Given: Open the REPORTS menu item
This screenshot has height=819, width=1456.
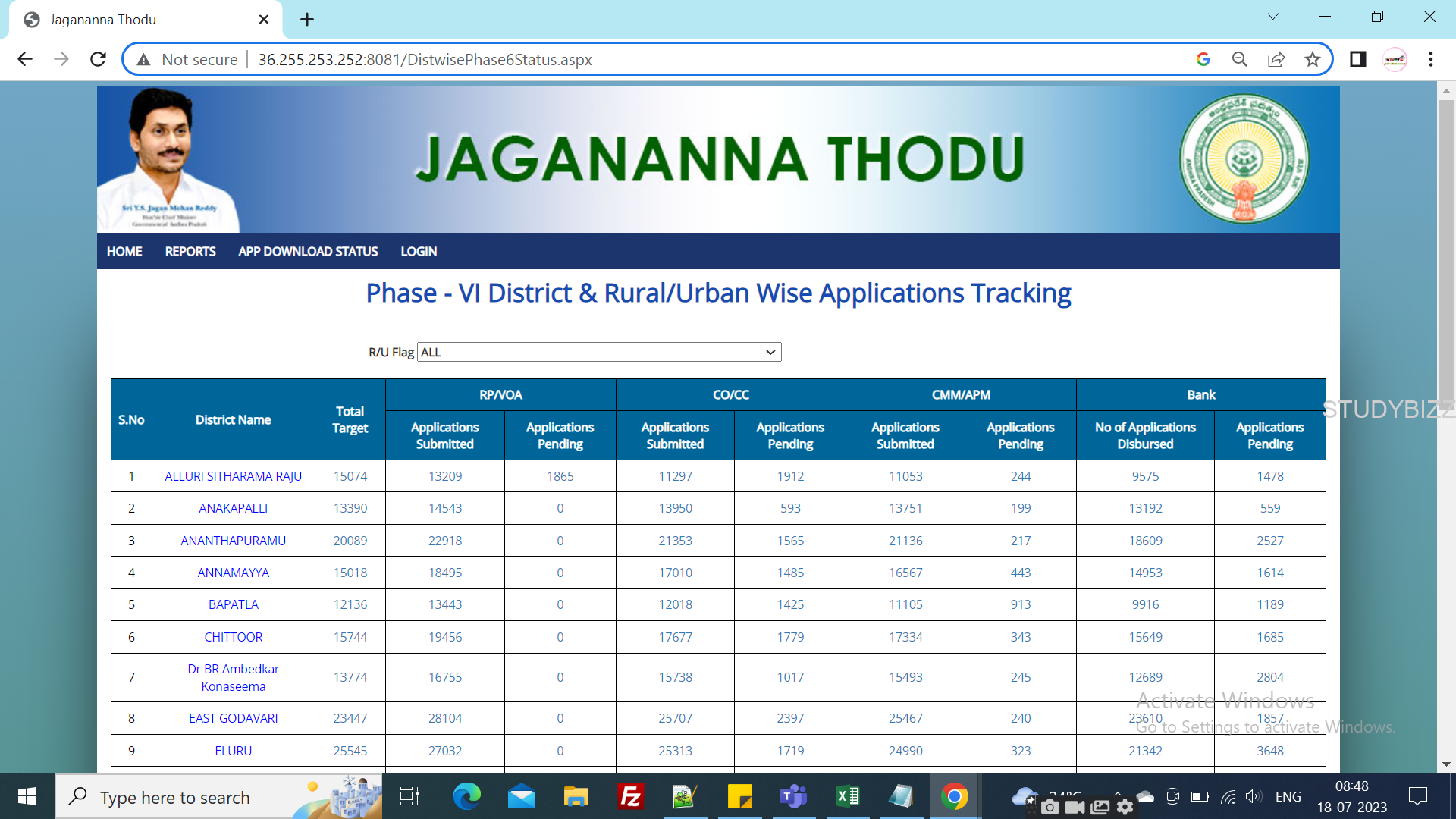Looking at the screenshot, I should click(x=190, y=251).
